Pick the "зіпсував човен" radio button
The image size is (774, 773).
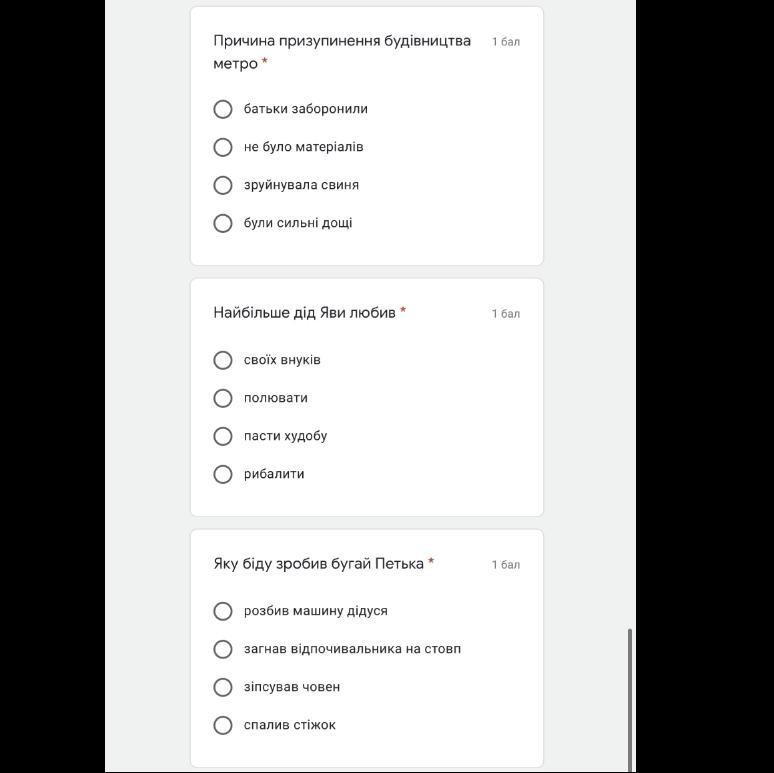223,687
